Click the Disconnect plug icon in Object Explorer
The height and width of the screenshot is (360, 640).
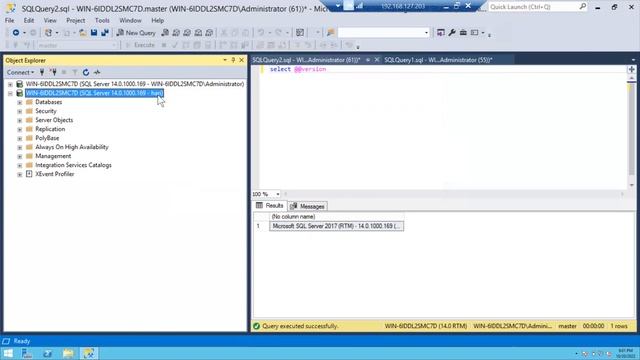point(53,72)
